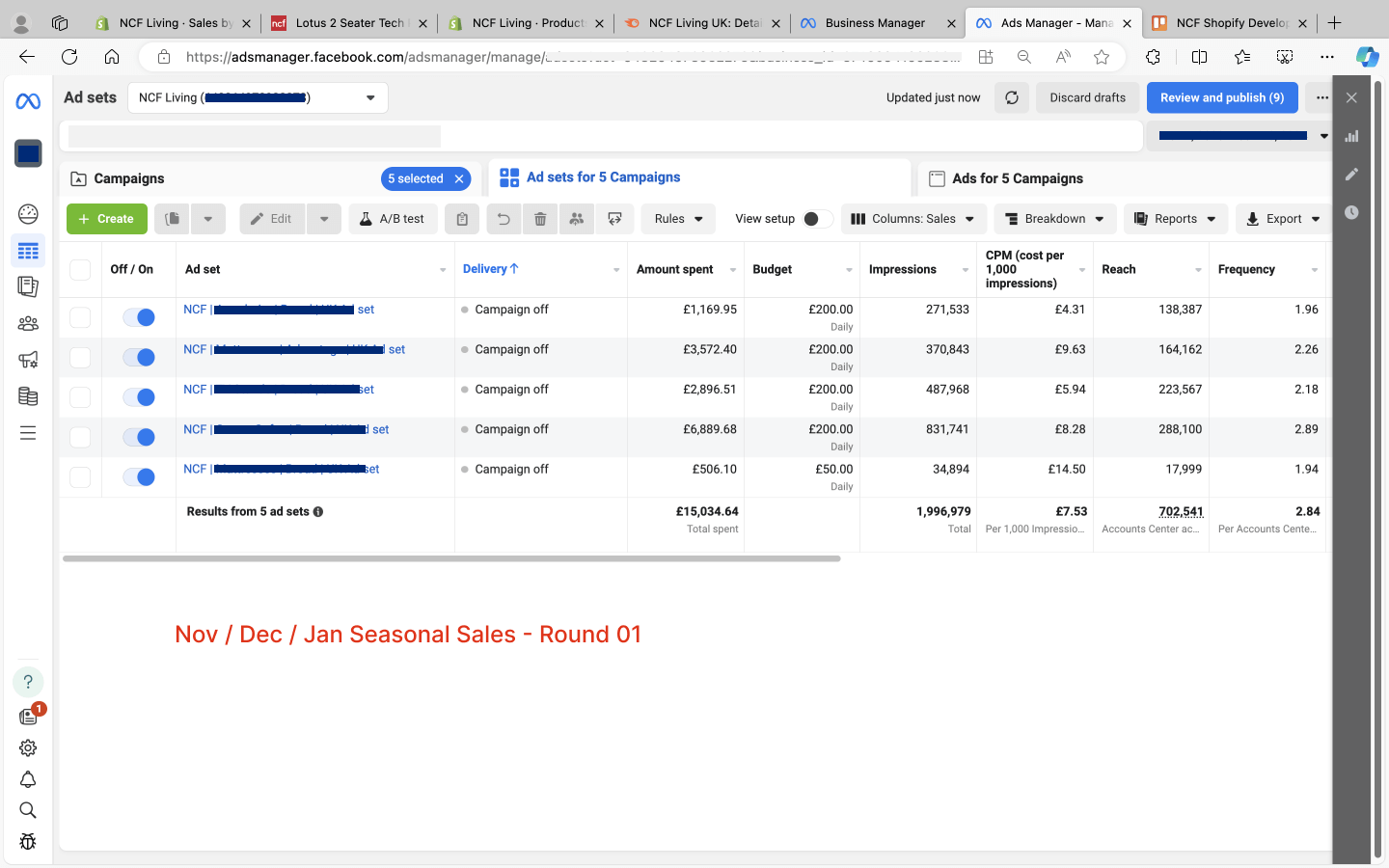Open the more options ellipsis button
The image size is (1389, 868).
(x=1322, y=97)
